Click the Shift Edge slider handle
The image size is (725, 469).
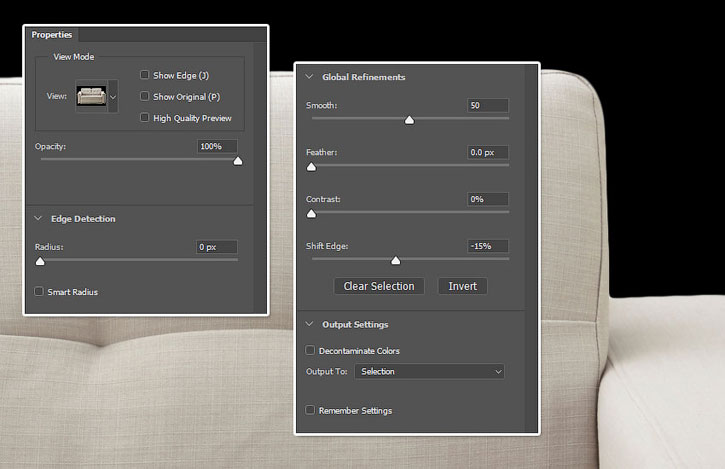[395, 261]
